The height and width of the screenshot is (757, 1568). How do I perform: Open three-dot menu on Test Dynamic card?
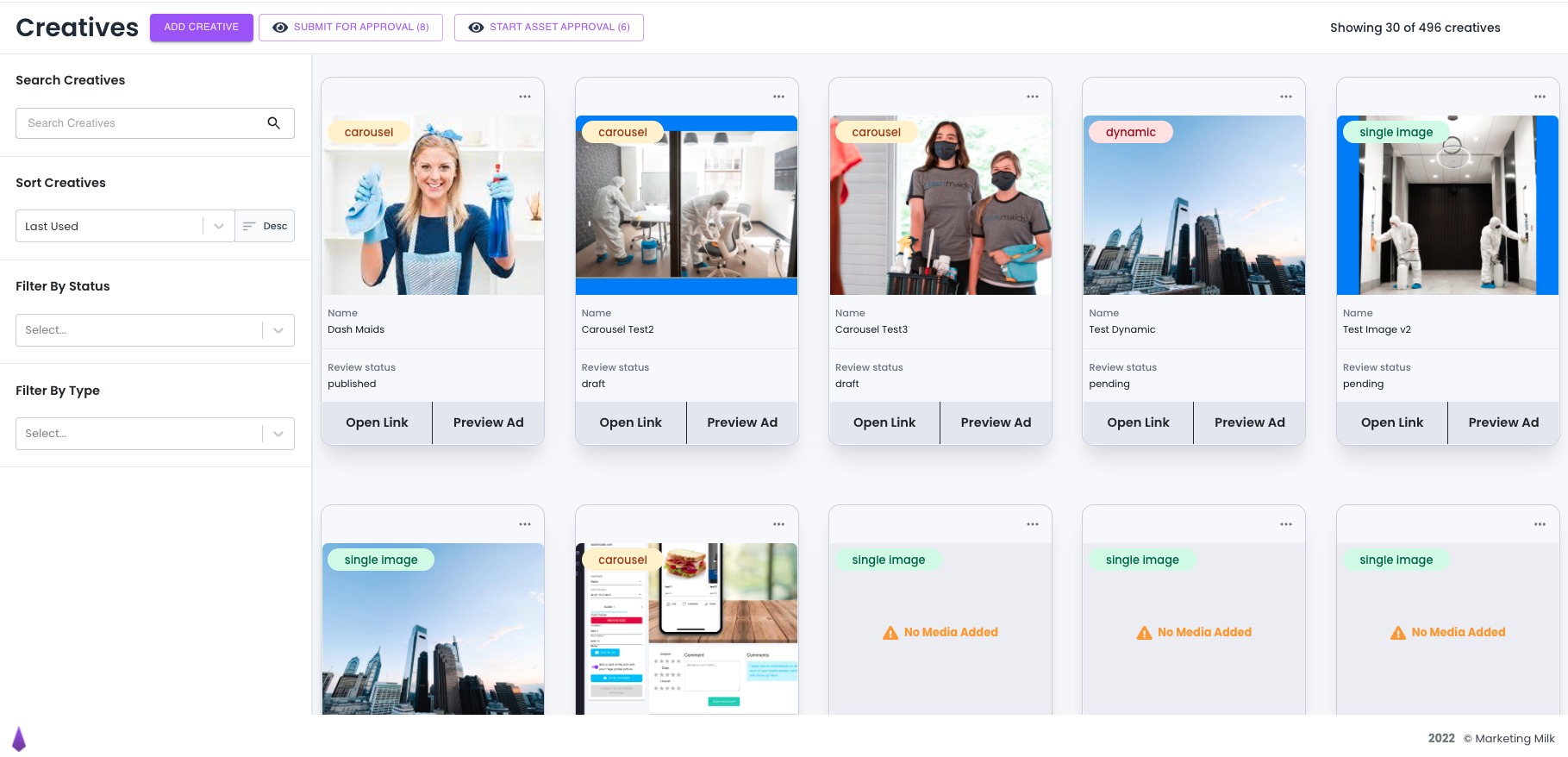(1285, 97)
